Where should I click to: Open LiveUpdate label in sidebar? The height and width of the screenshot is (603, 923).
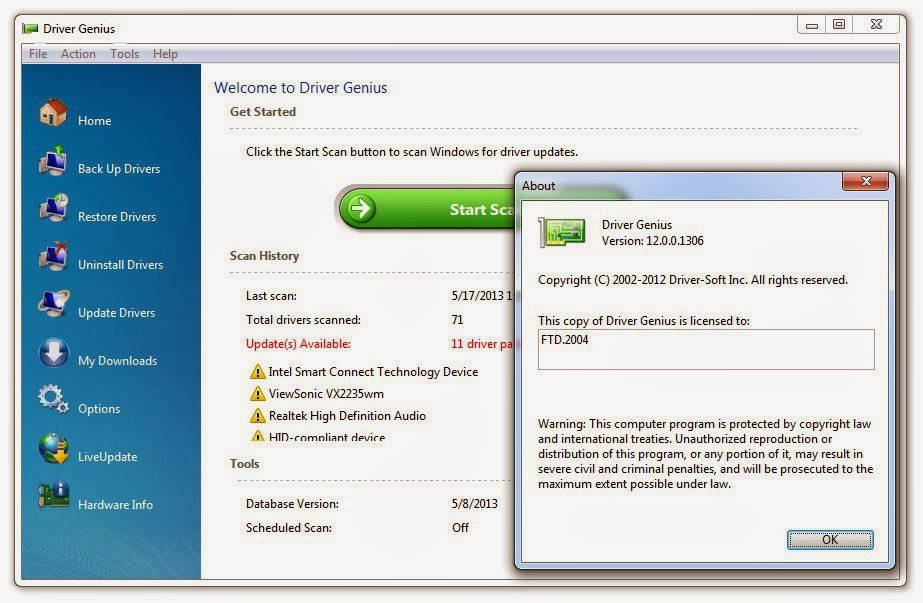click(108, 457)
